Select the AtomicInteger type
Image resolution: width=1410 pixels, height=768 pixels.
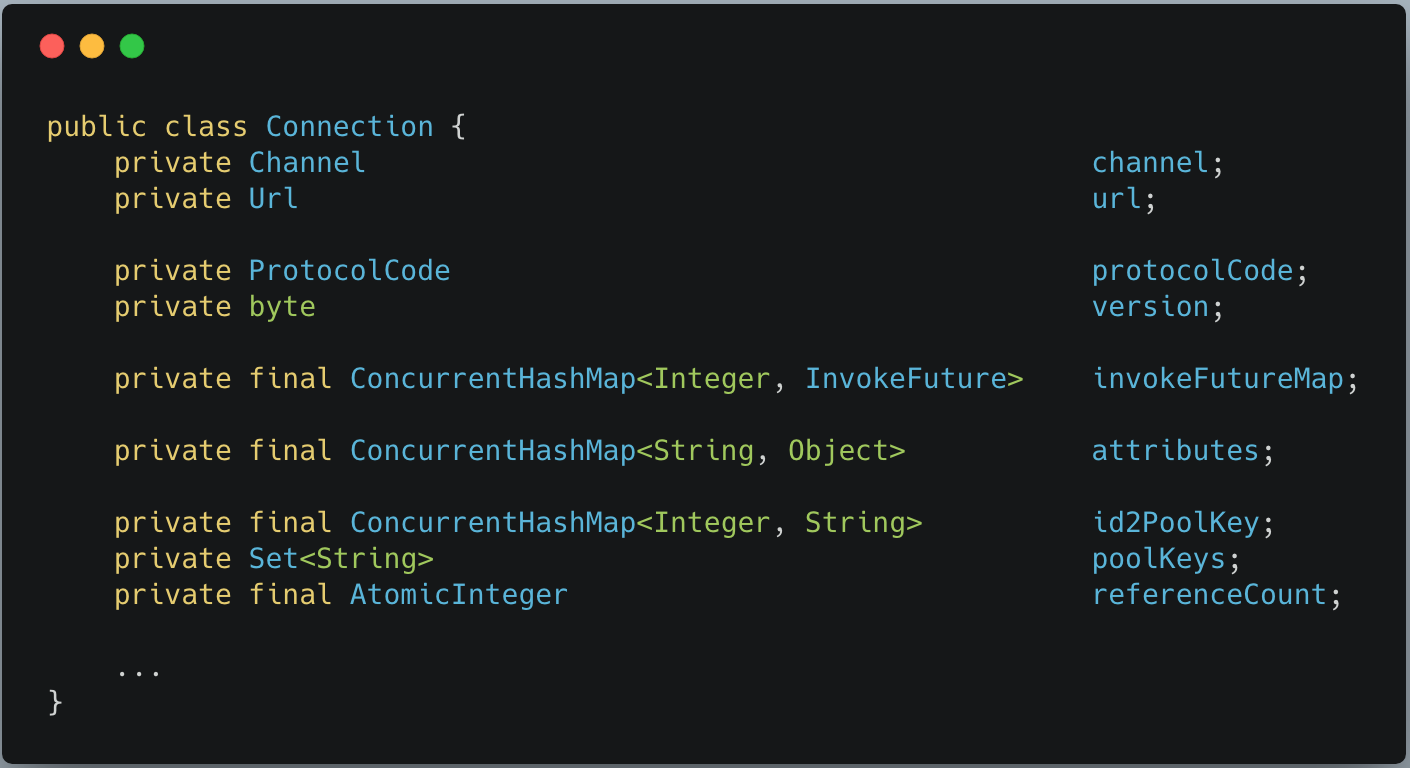[458, 595]
